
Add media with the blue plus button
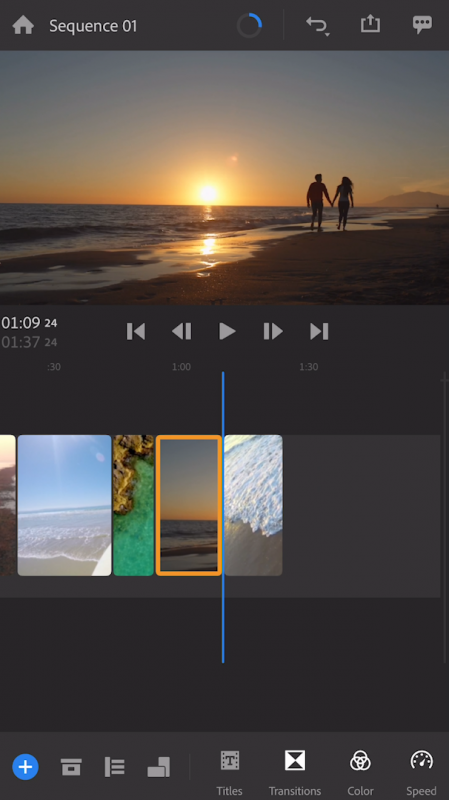coord(26,766)
